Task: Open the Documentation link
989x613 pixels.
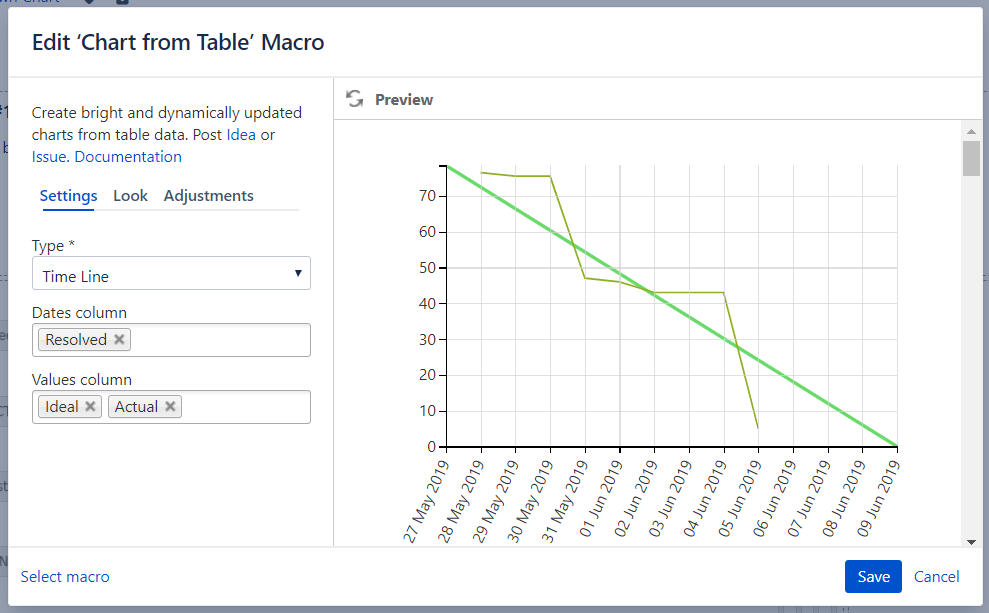Action: pos(128,157)
